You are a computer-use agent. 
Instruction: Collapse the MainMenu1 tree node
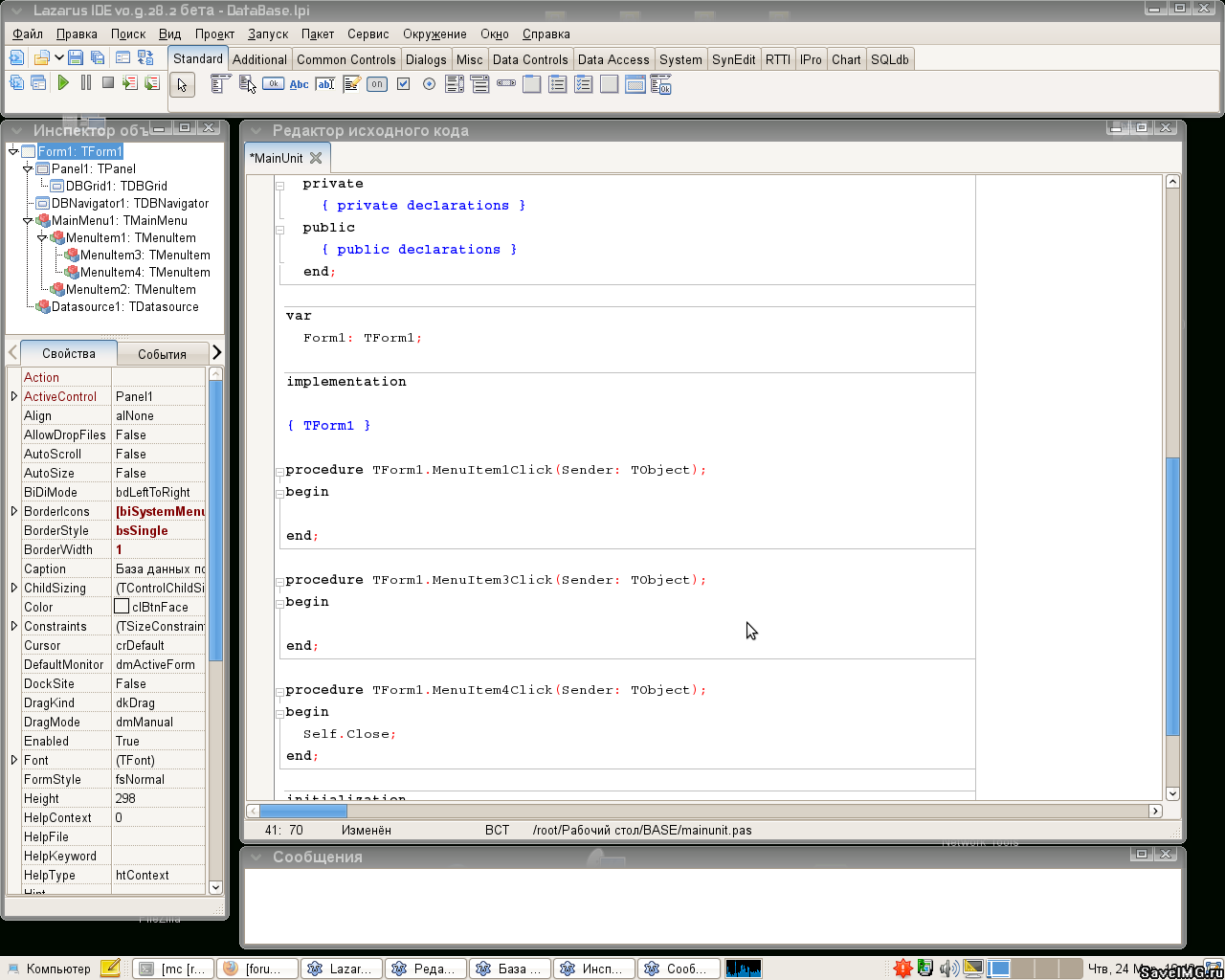point(28,221)
